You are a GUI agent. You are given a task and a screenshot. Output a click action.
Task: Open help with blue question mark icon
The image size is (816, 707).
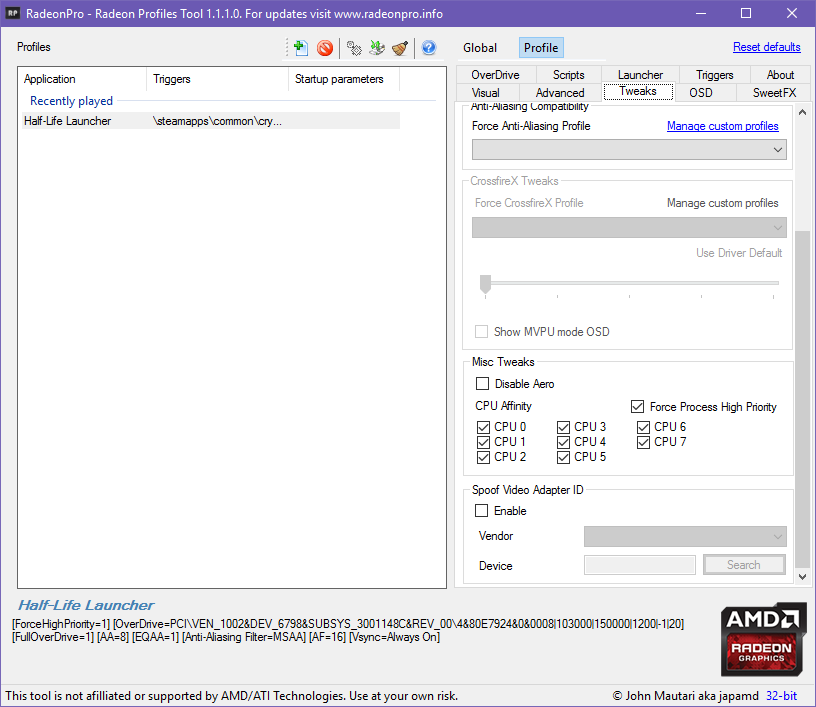tap(429, 48)
